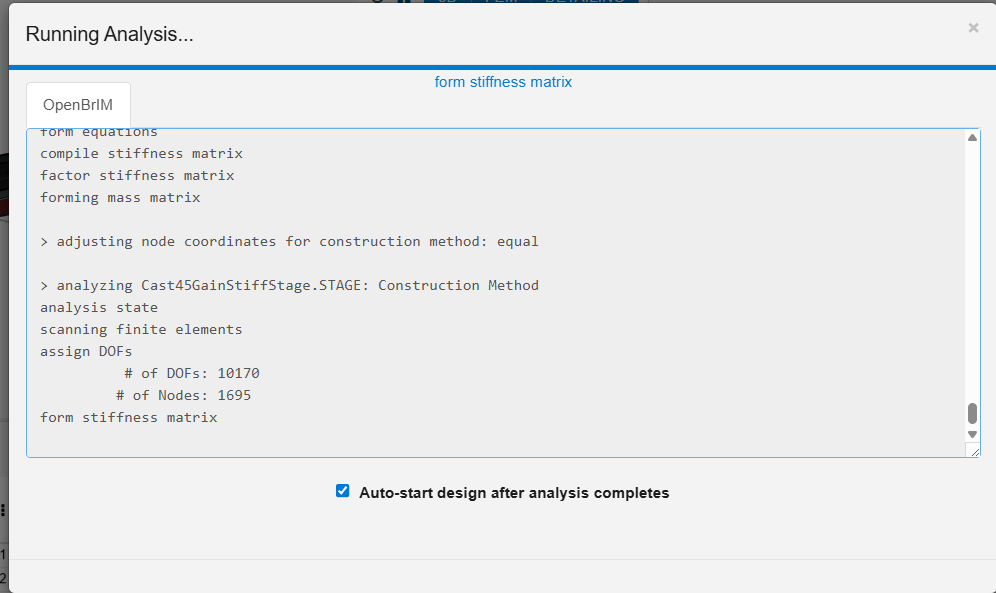
Task: Click the log's vertical scrollbar thumb
Action: coord(972,414)
